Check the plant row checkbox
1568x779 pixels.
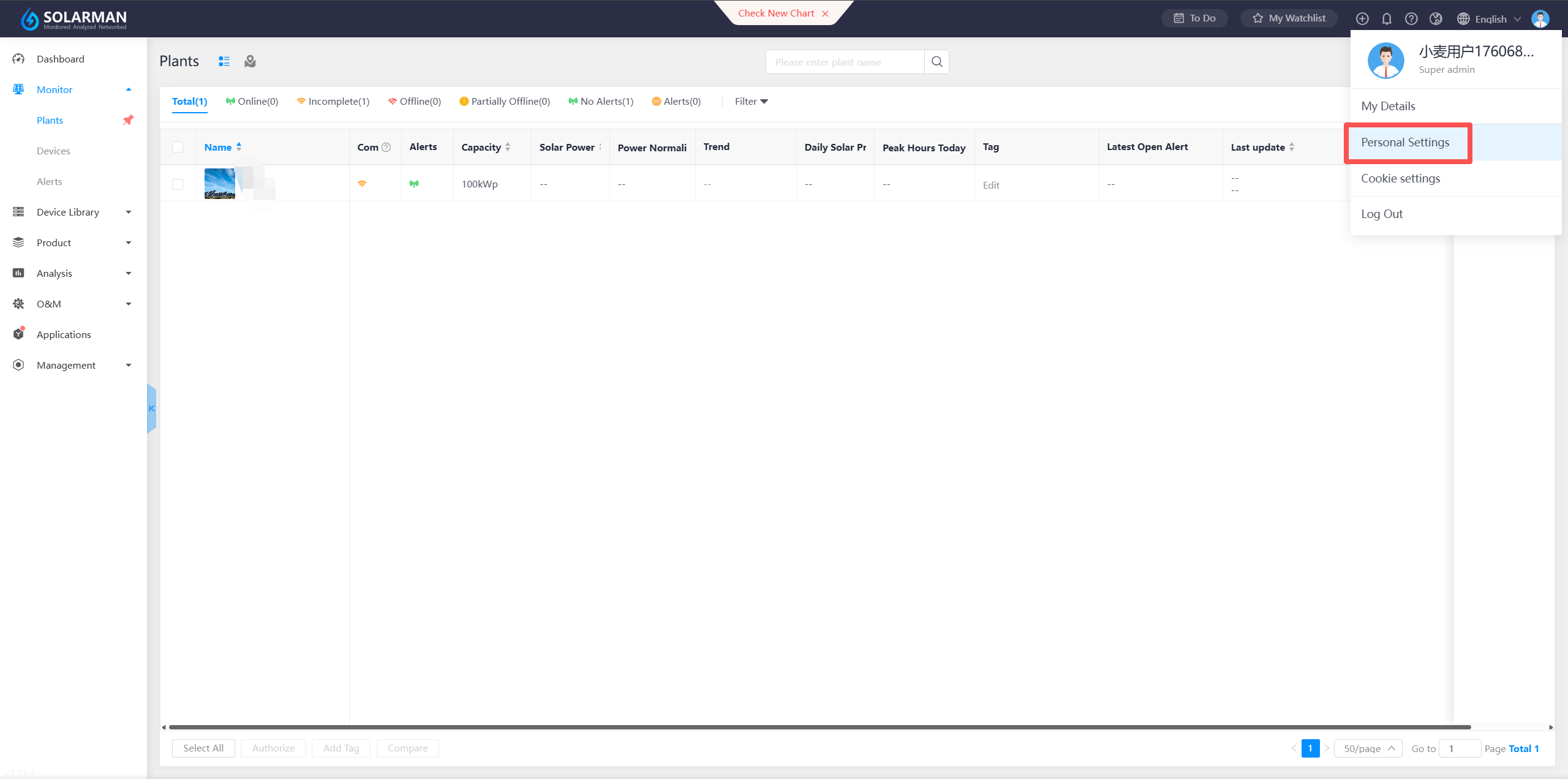(178, 184)
